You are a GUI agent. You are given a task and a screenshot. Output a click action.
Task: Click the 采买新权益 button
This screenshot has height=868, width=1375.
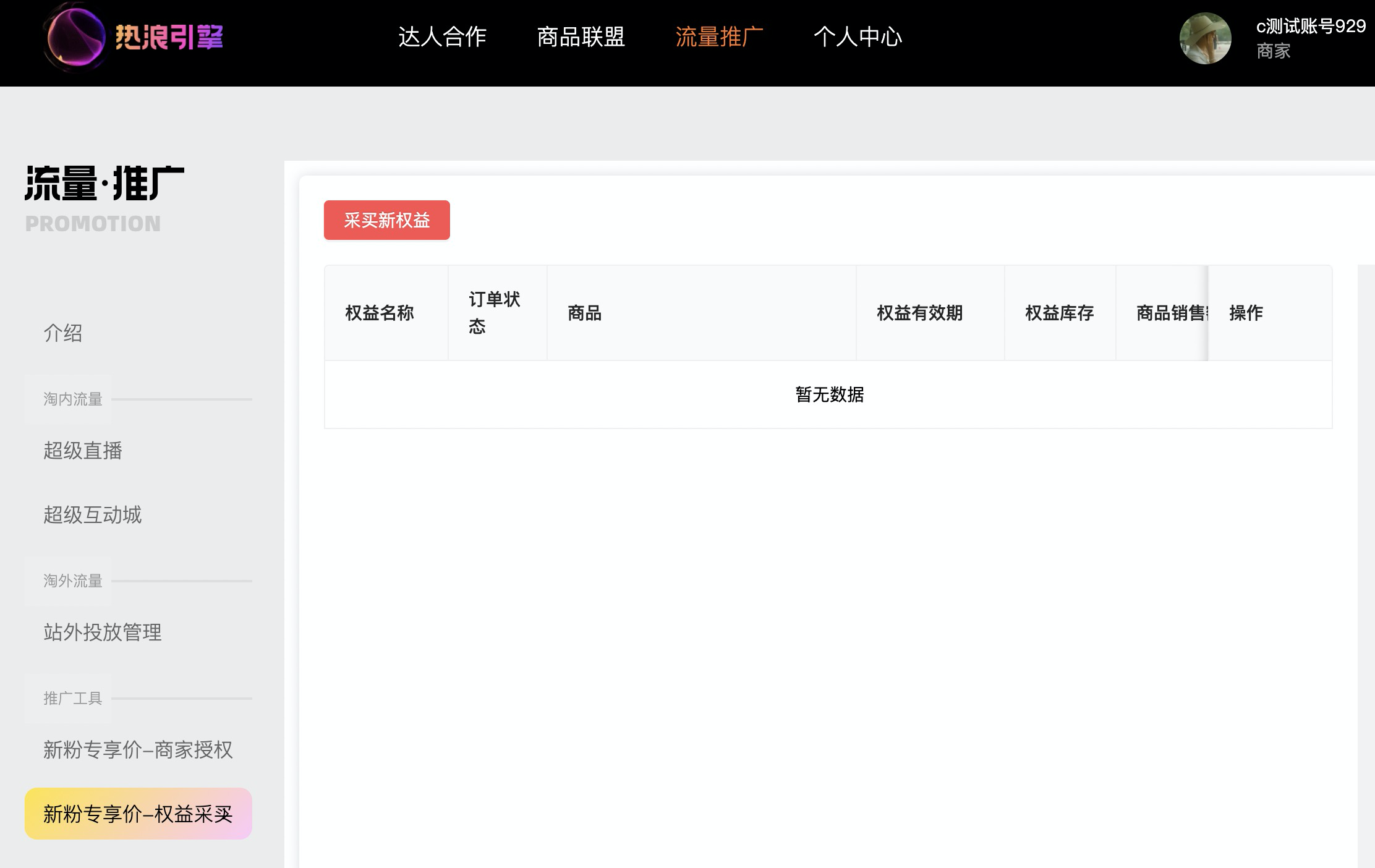tap(387, 220)
